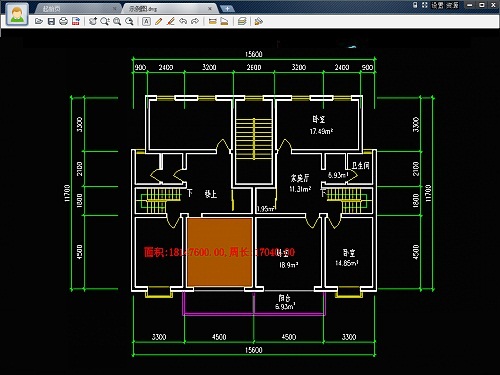Open the layers manager
The height and width of the screenshot is (375, 500).
coord(242,22)
